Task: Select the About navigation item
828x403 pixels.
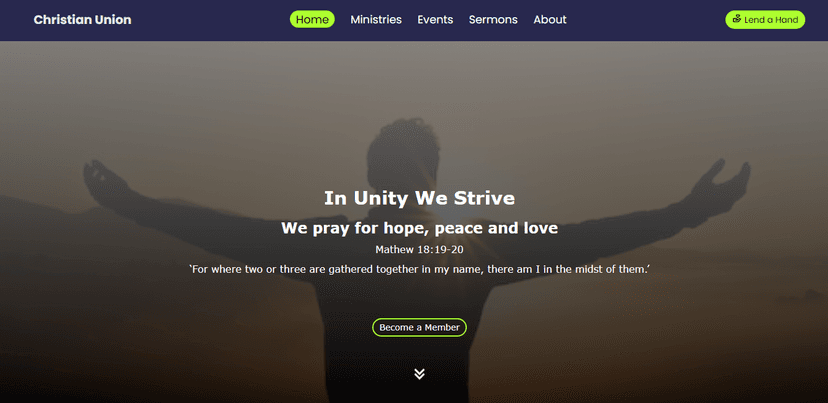Action: 550,20
